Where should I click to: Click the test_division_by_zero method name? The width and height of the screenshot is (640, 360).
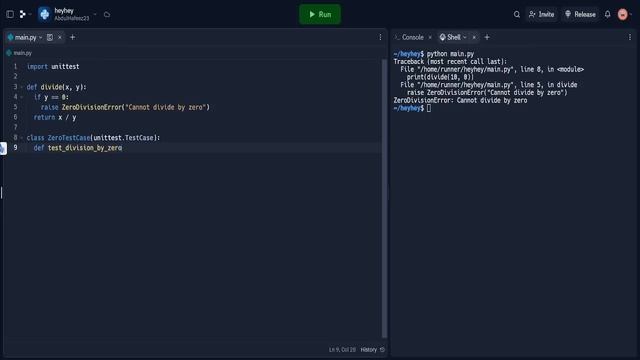tap(85, 148)
